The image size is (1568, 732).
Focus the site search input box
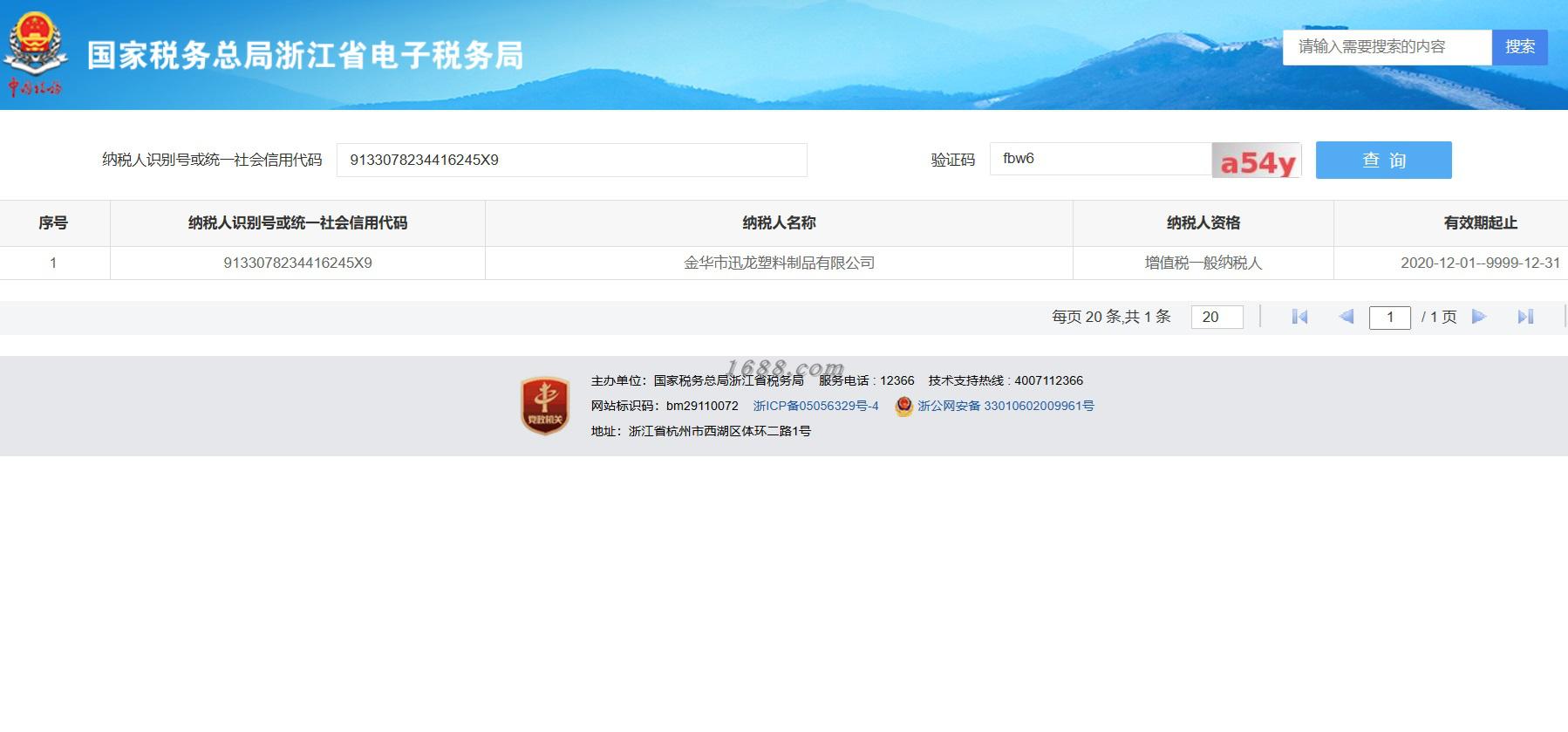pyautogui.click(x=1387, y=47)
